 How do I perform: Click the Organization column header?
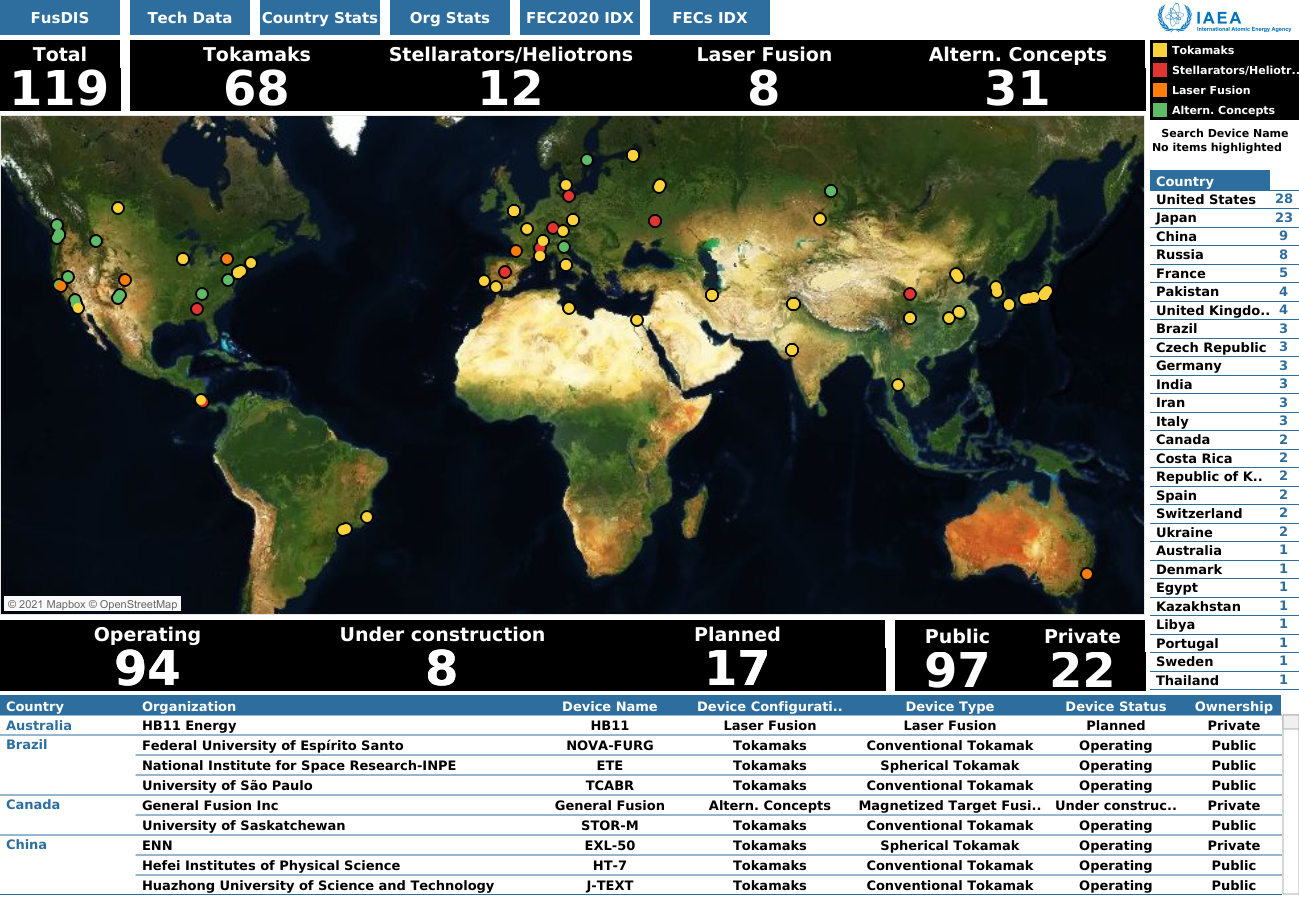pos(189,706)
